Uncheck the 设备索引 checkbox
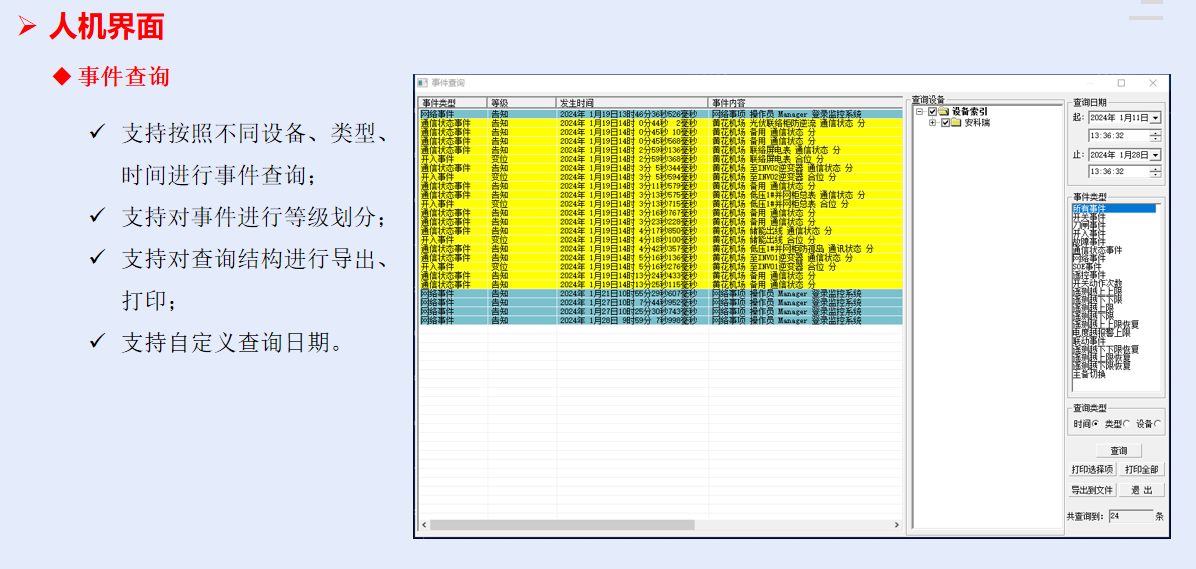Screen dimensions: 1196x569 point(932,111)
